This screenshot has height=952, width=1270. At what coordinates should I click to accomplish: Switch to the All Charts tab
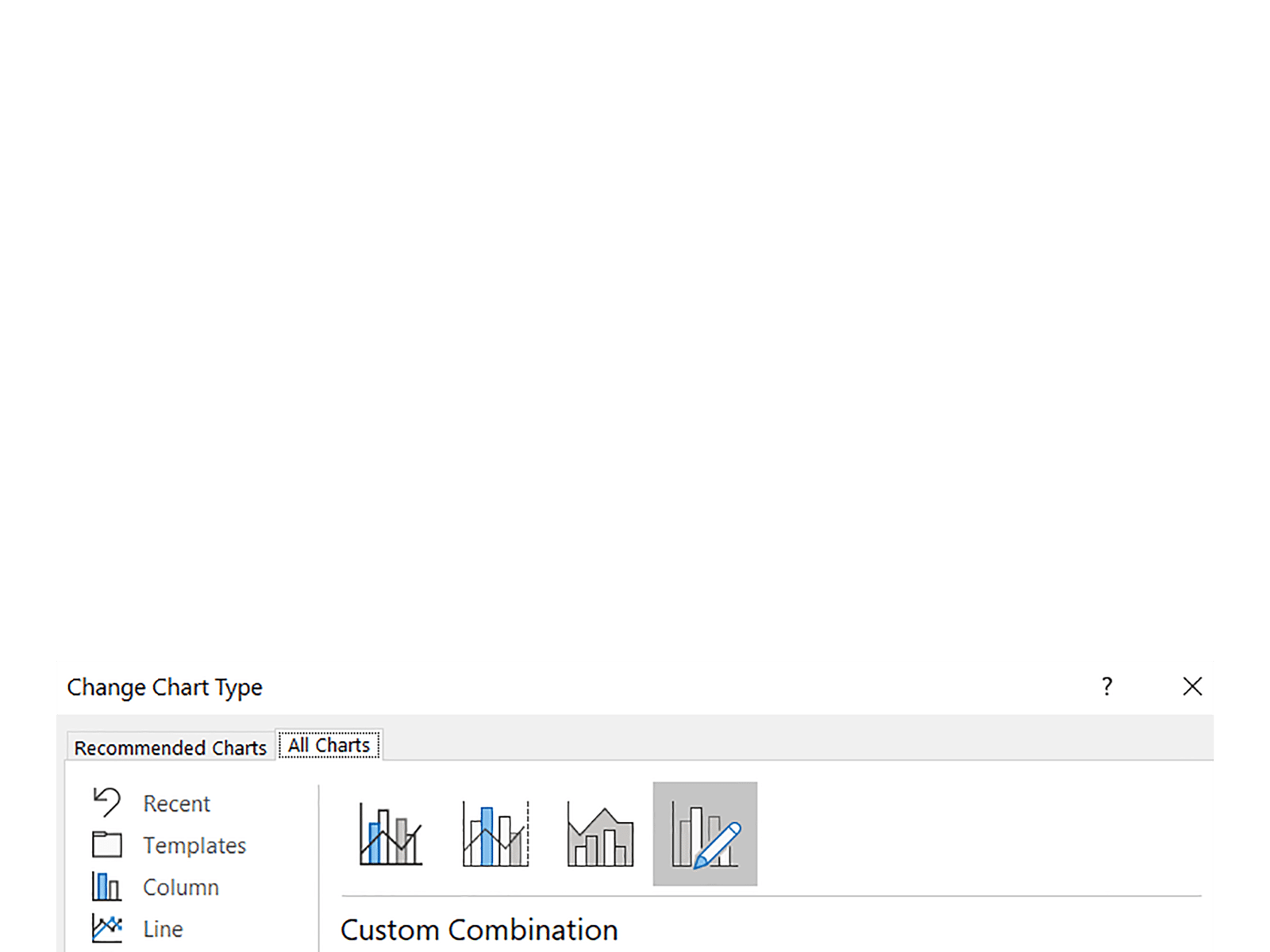(329, 746)
